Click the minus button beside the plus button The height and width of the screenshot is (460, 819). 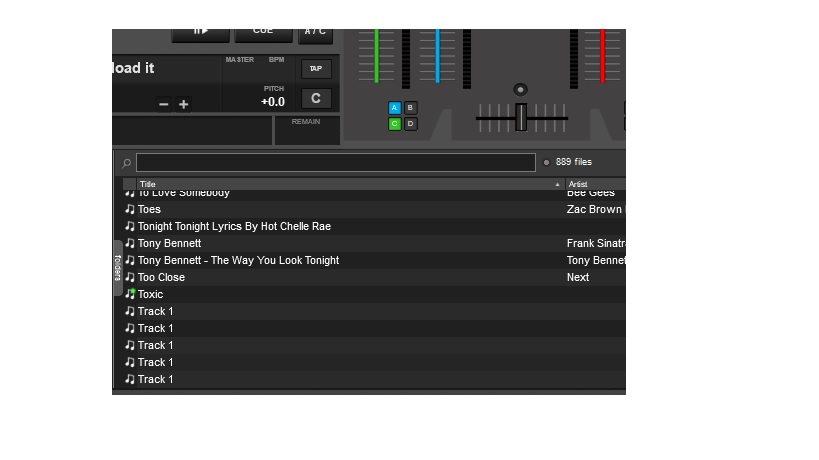[x=163, y=104]
